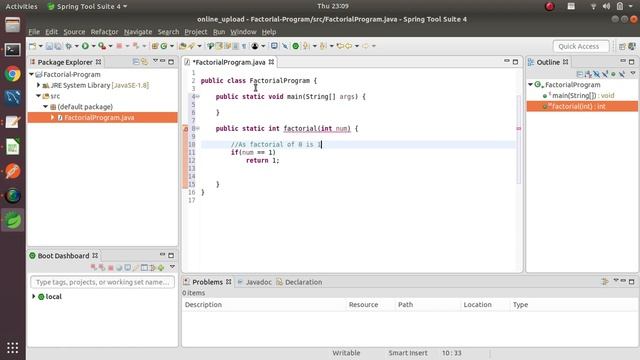The width and height of the screenshot is (640, 360).
Task: Click Collapse All in Package Explorer
Action: tap(136, 62)
